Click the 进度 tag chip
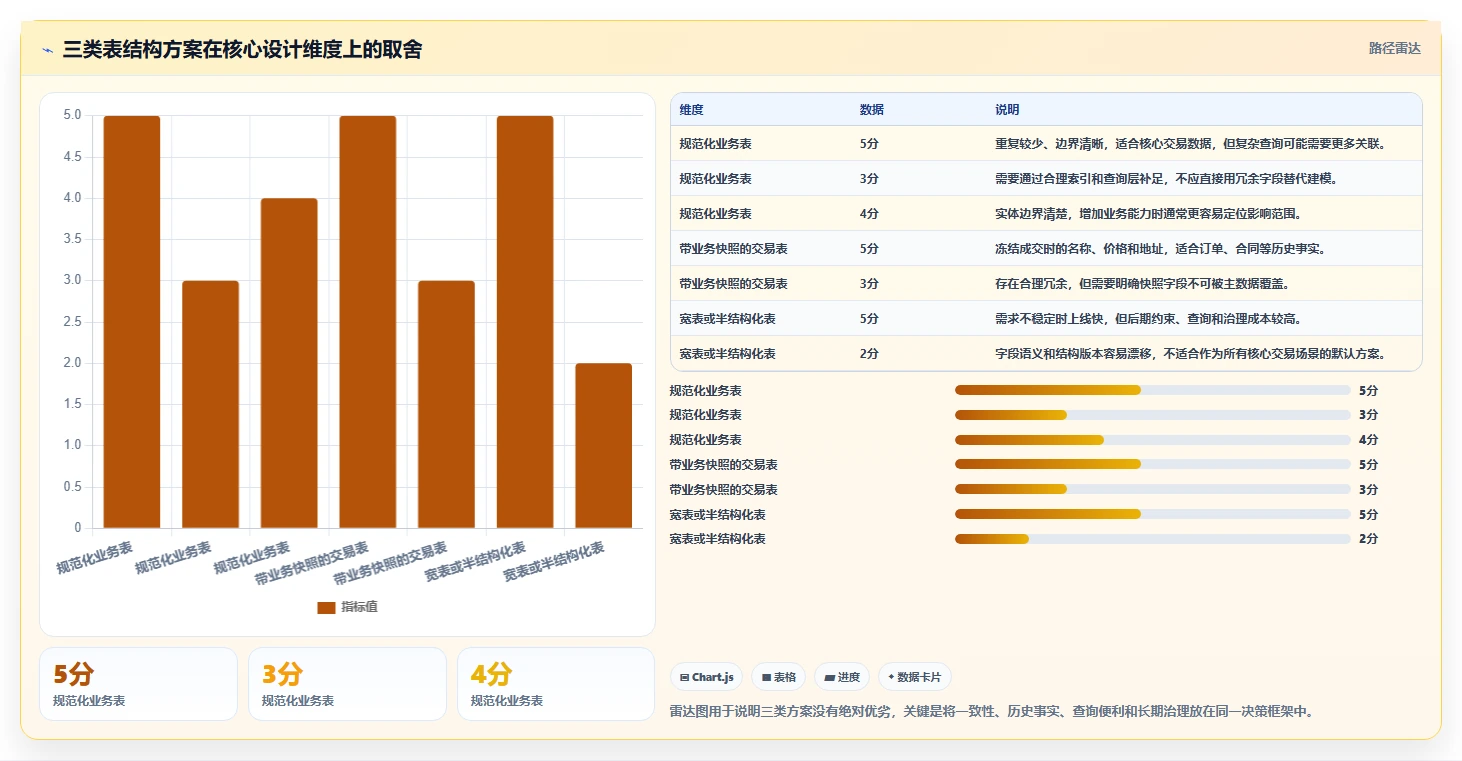1462x761 pixels. [x=842, y=677]
